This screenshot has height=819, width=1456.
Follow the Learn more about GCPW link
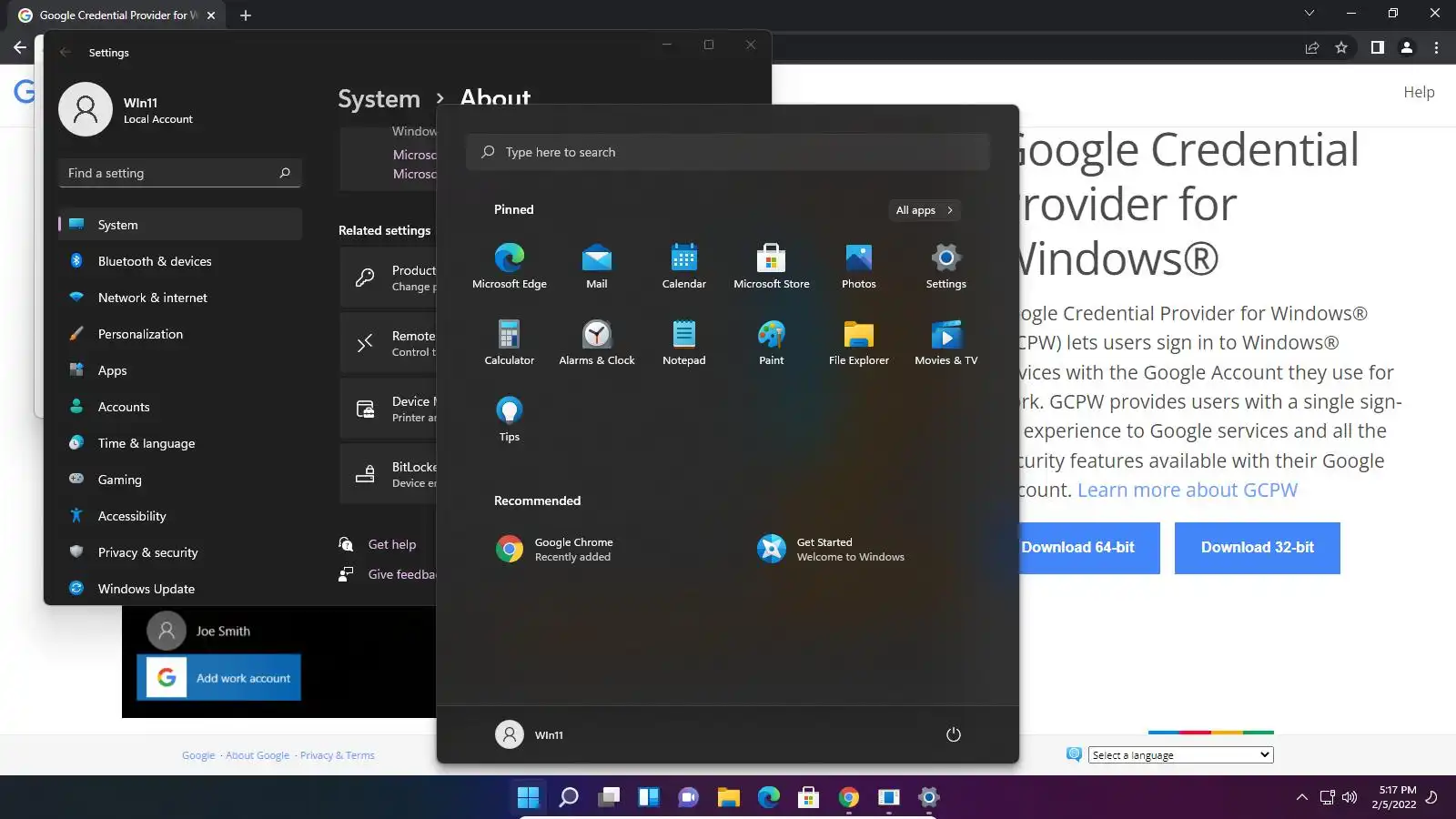pyautogui.click(x=1188, y=490)
